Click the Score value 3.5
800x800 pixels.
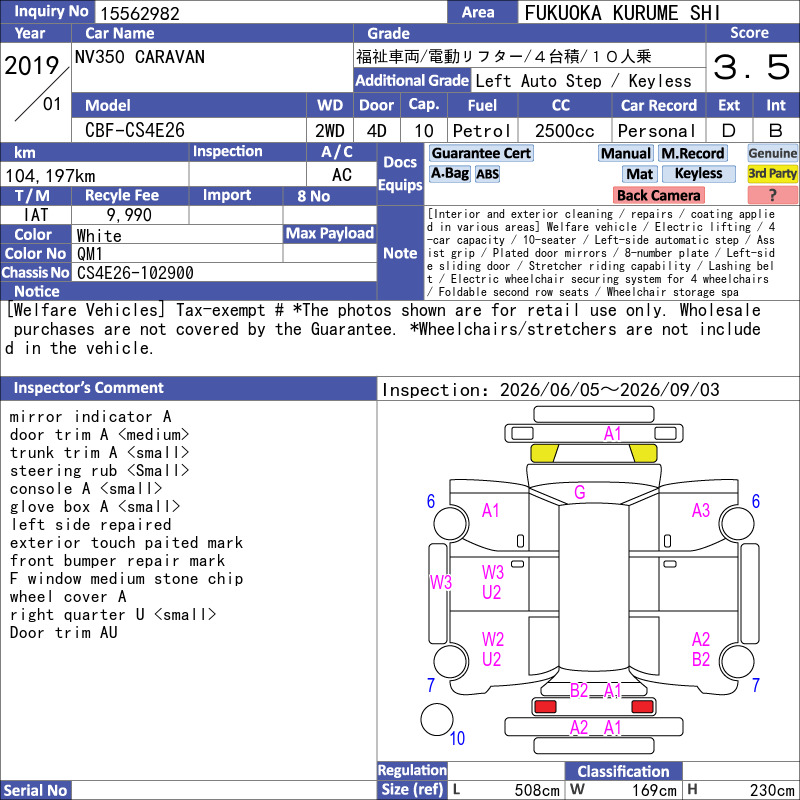752,67
